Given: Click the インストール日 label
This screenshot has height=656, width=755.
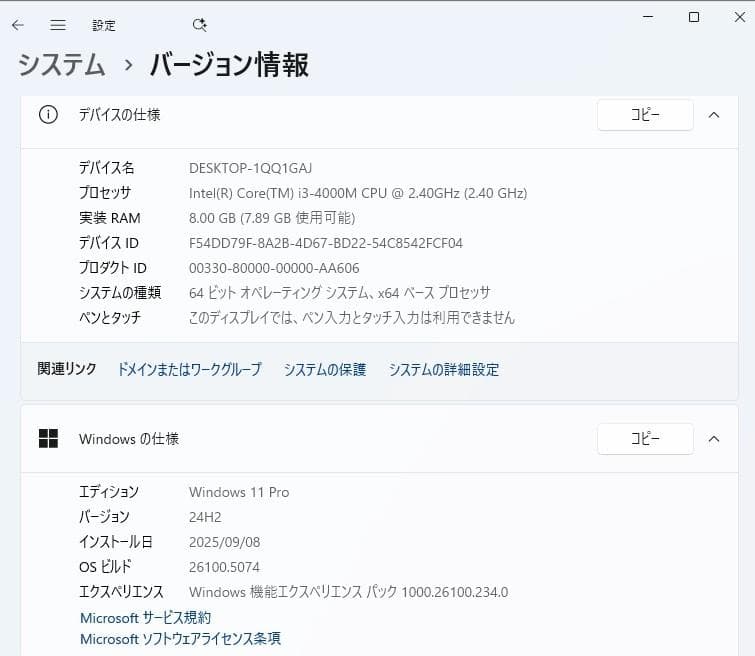Looking at the screenshot, I should [116, 542].
